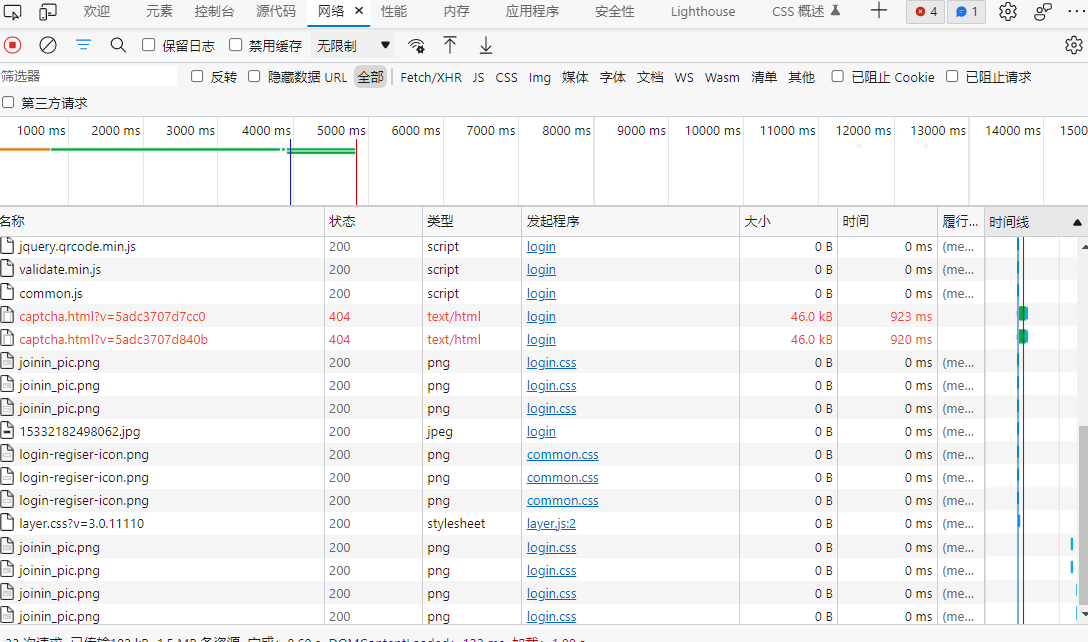Toggle the filter funnel icon
The image size is (1088, 642).
83,46
